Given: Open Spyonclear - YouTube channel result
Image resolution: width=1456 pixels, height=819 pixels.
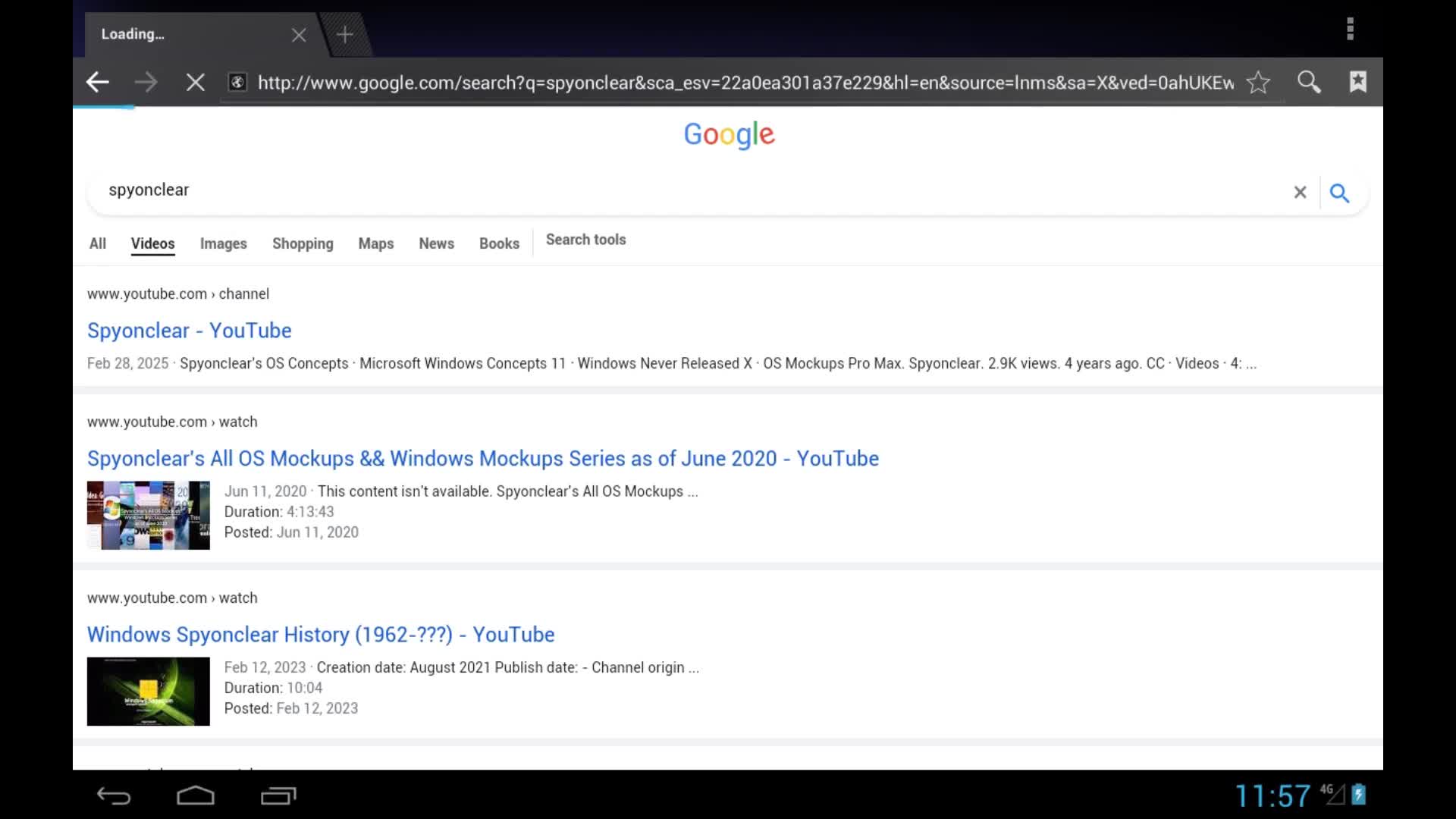Looking at the screenshot, I should pyautogui.click(x=190, y=331).
